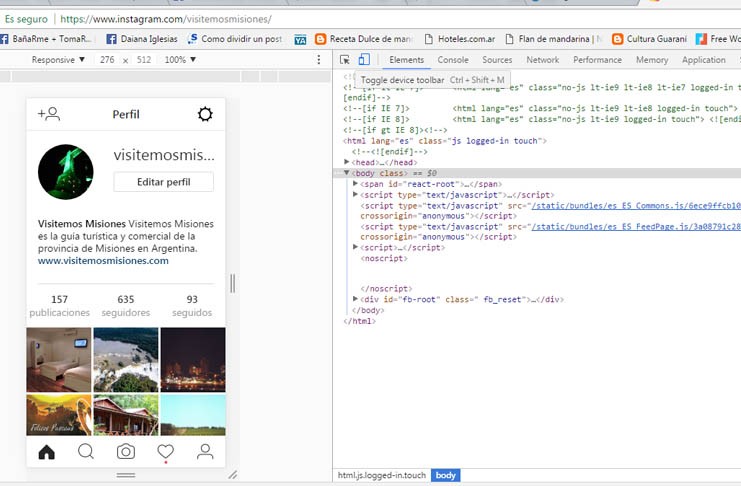Open the 100% zoom dropdown
The height and width of the screenshot is (486, 741).
click(180, 60)
